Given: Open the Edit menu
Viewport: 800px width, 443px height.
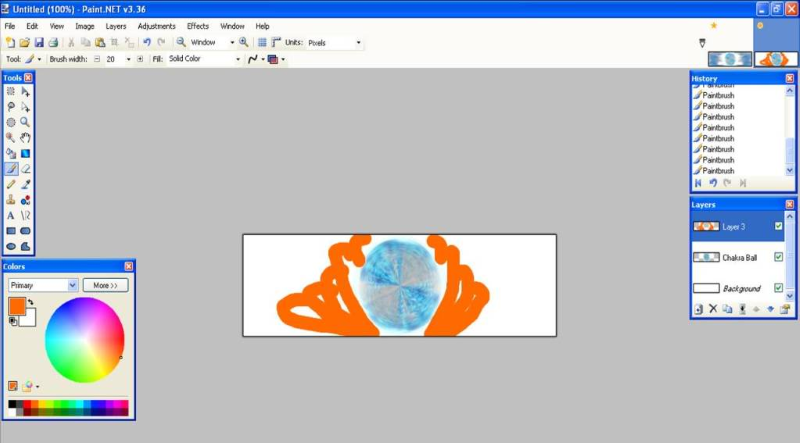Looking at the screenshot, I should [x=32, y=26].
